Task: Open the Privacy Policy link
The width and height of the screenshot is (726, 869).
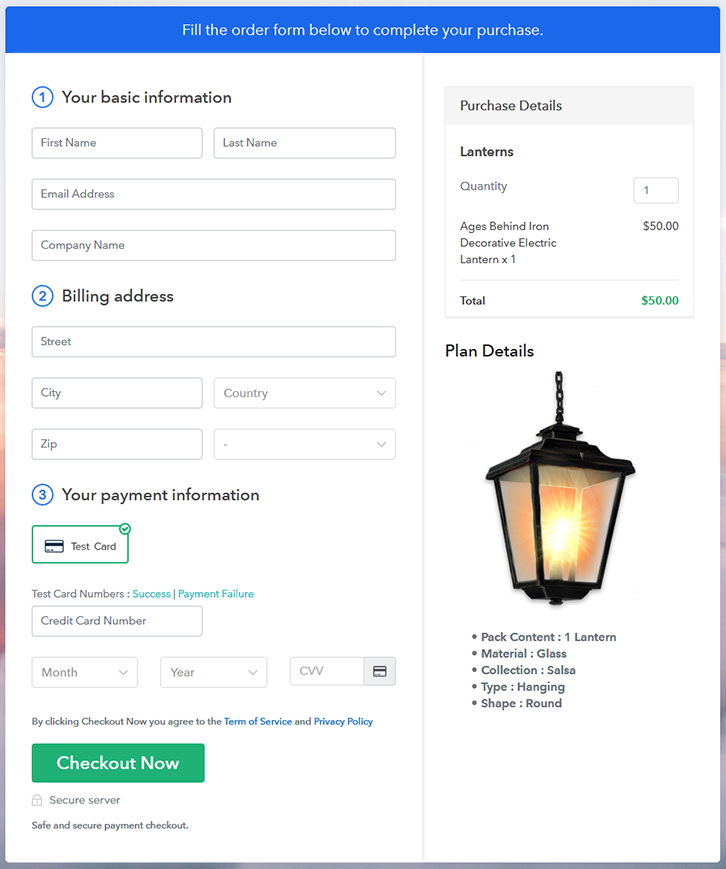Action: coord(343,722)
